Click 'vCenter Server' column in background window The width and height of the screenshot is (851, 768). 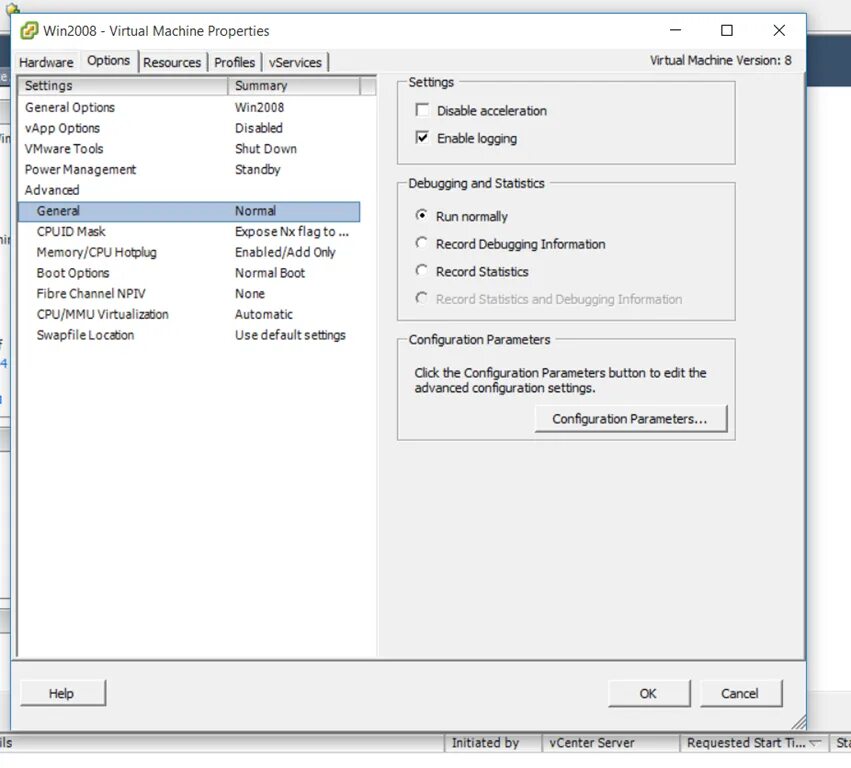click(x=611, y=742)
